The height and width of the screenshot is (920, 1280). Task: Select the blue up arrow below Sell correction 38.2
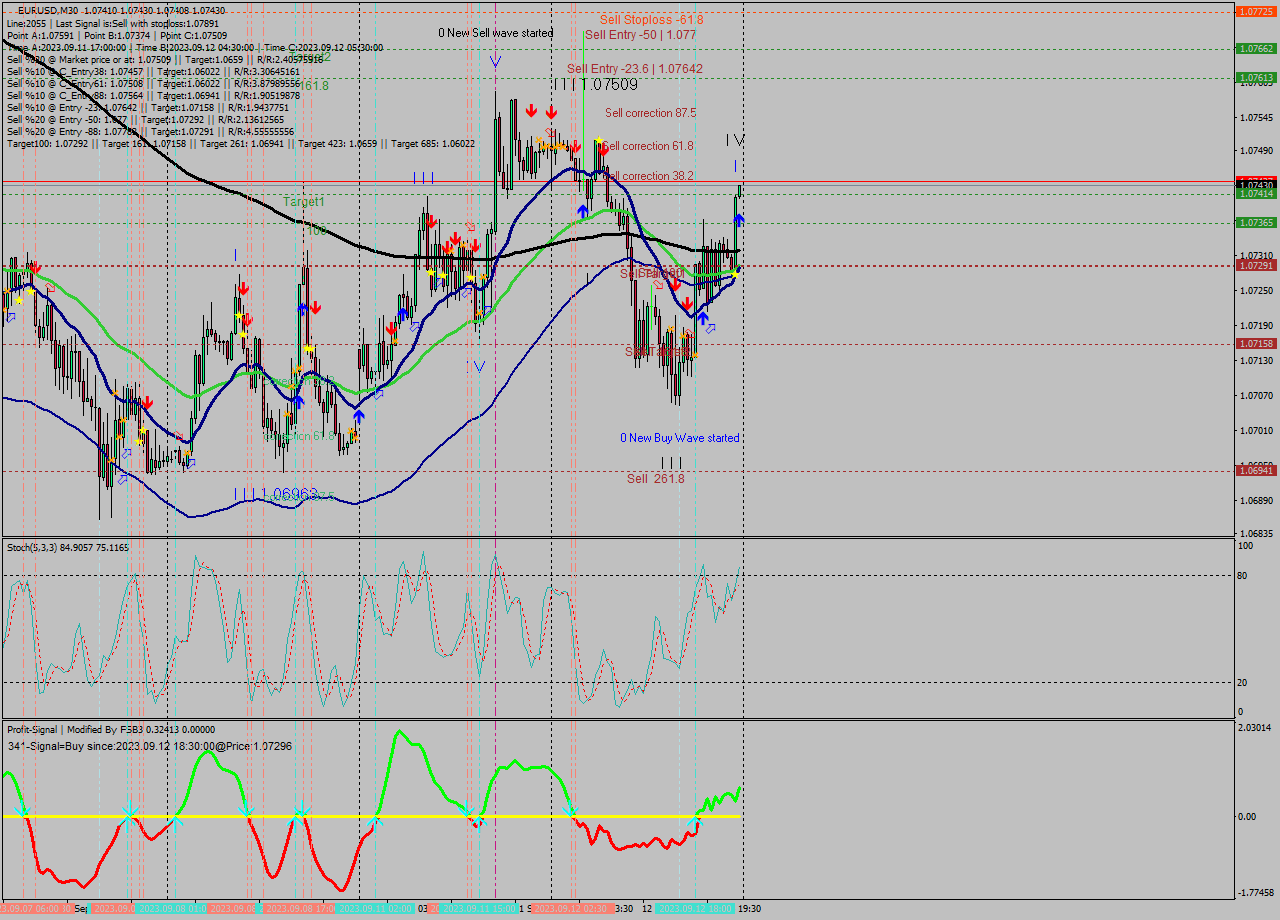[x=583, y=211]
